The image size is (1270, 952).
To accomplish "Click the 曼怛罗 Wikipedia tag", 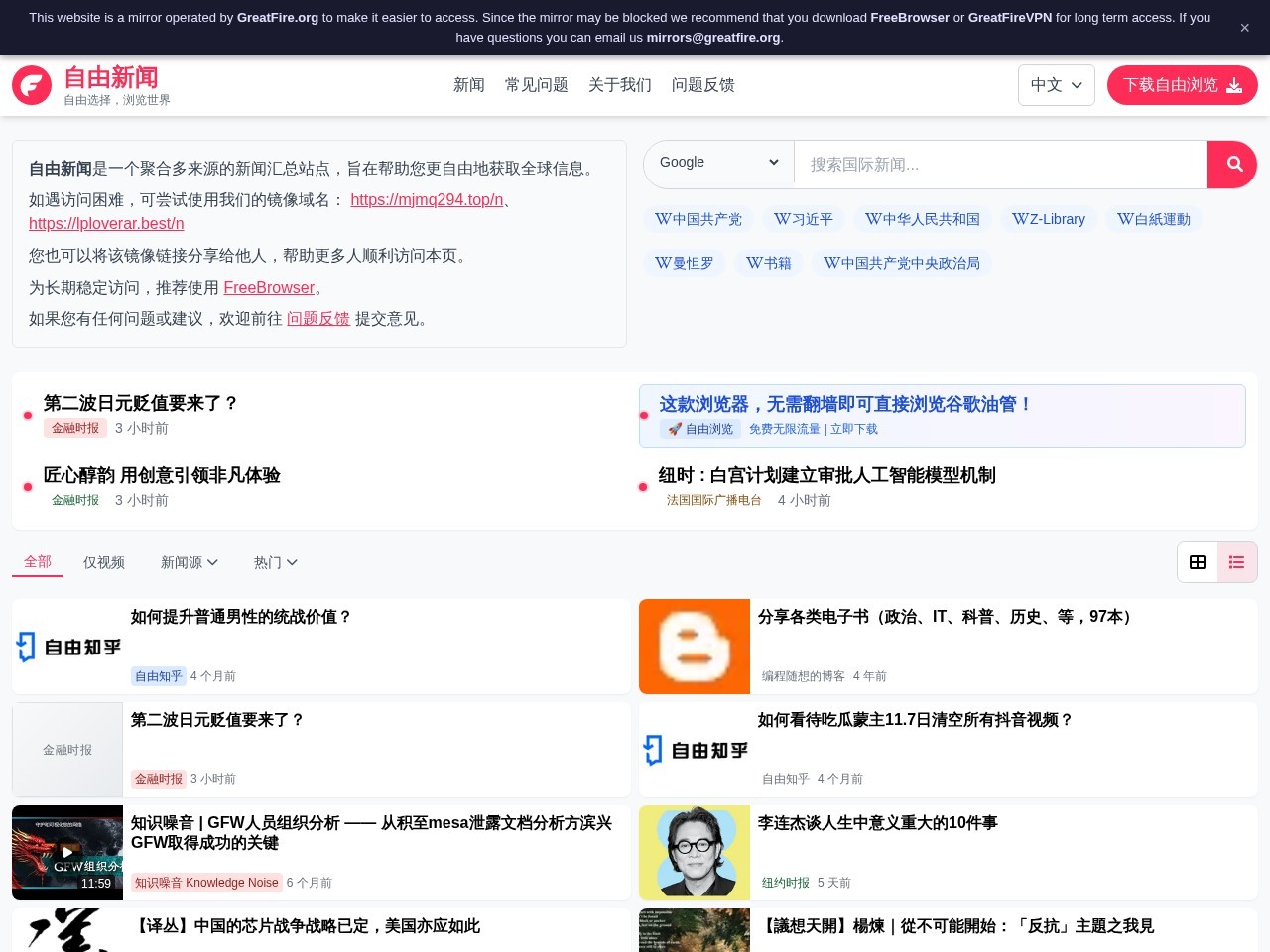I will (x=685, y=263).
